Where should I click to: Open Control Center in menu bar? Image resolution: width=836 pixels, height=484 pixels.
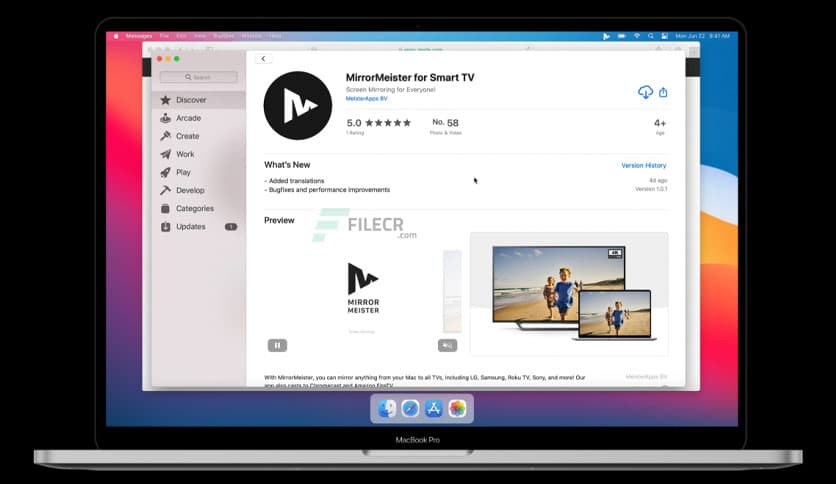(664, 36)
